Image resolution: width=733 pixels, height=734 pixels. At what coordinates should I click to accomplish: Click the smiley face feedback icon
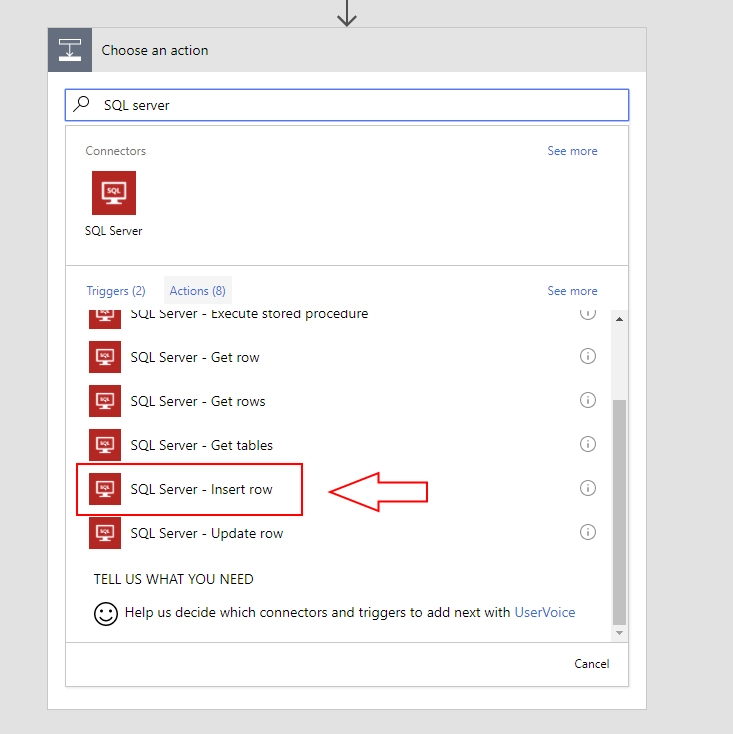tap(106, 613)
